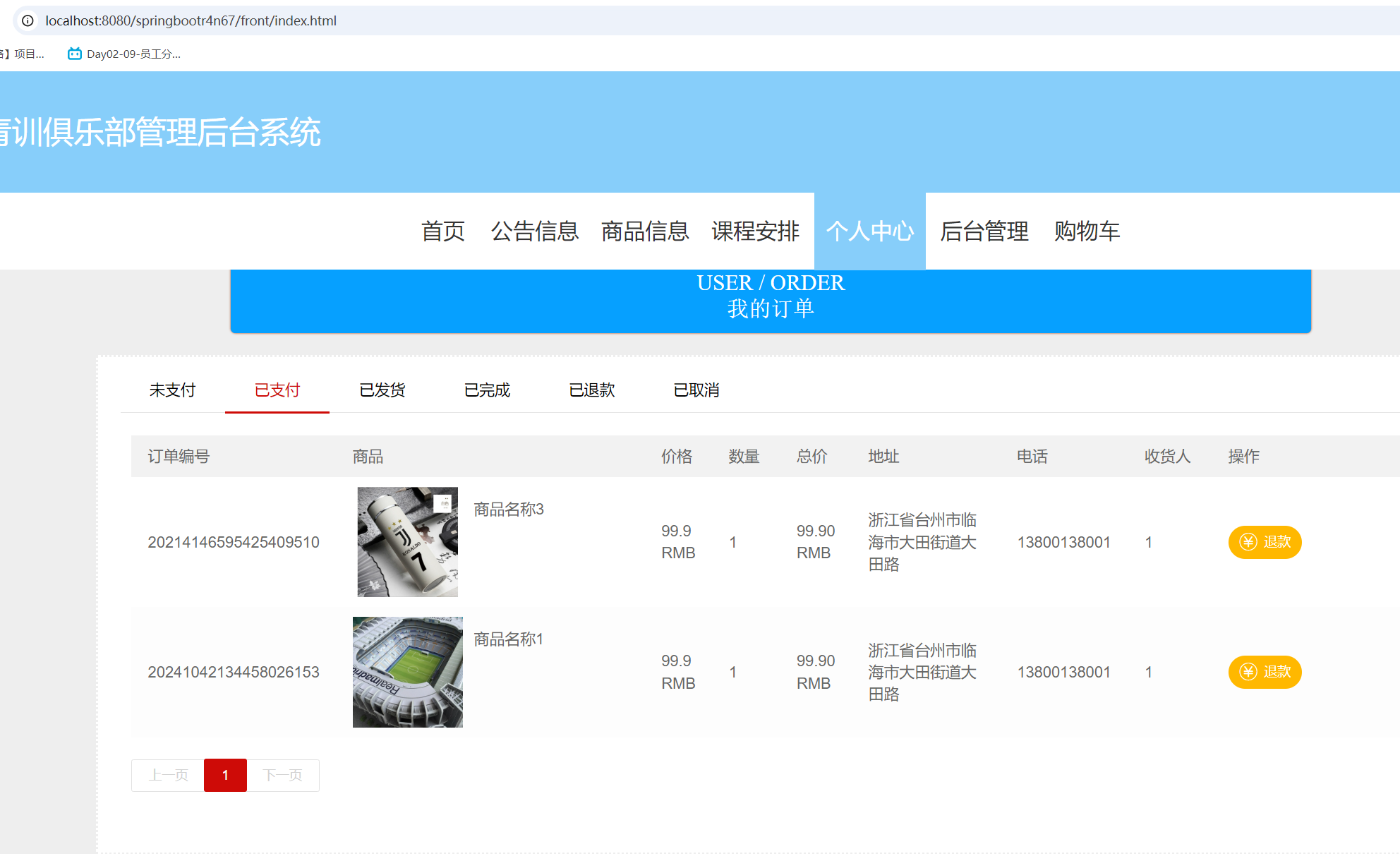Image resolution: width=1400 pixels, height=861 pixels.
Task: Open 后台管理 navigation item
Action: [984, 231]
